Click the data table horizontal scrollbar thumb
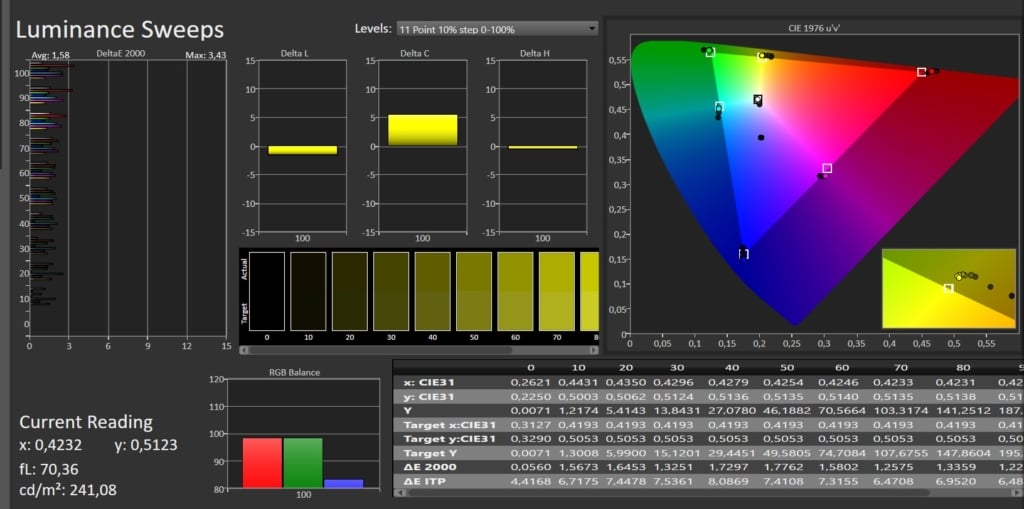The width and height of the screenshot is (1024, 509). [x=667, y=493]
